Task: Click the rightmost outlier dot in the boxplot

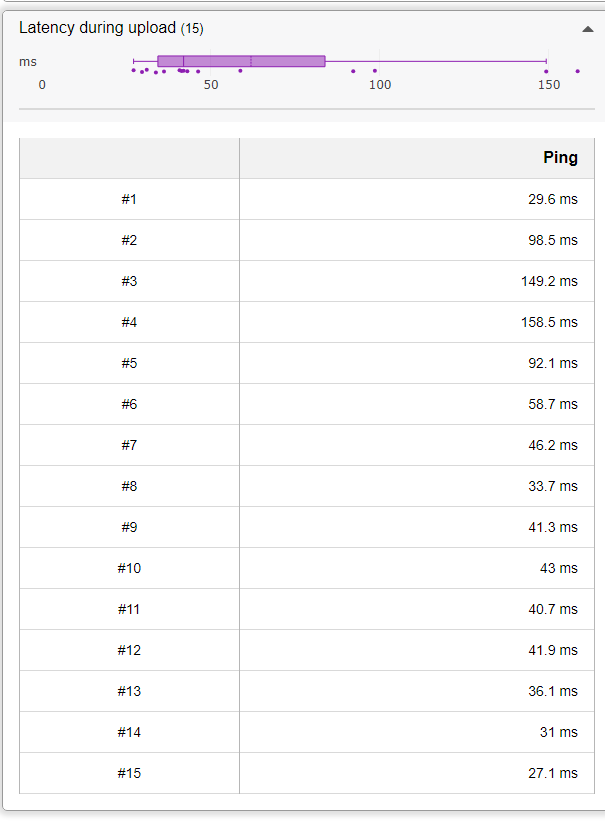Action: [578, 71]
